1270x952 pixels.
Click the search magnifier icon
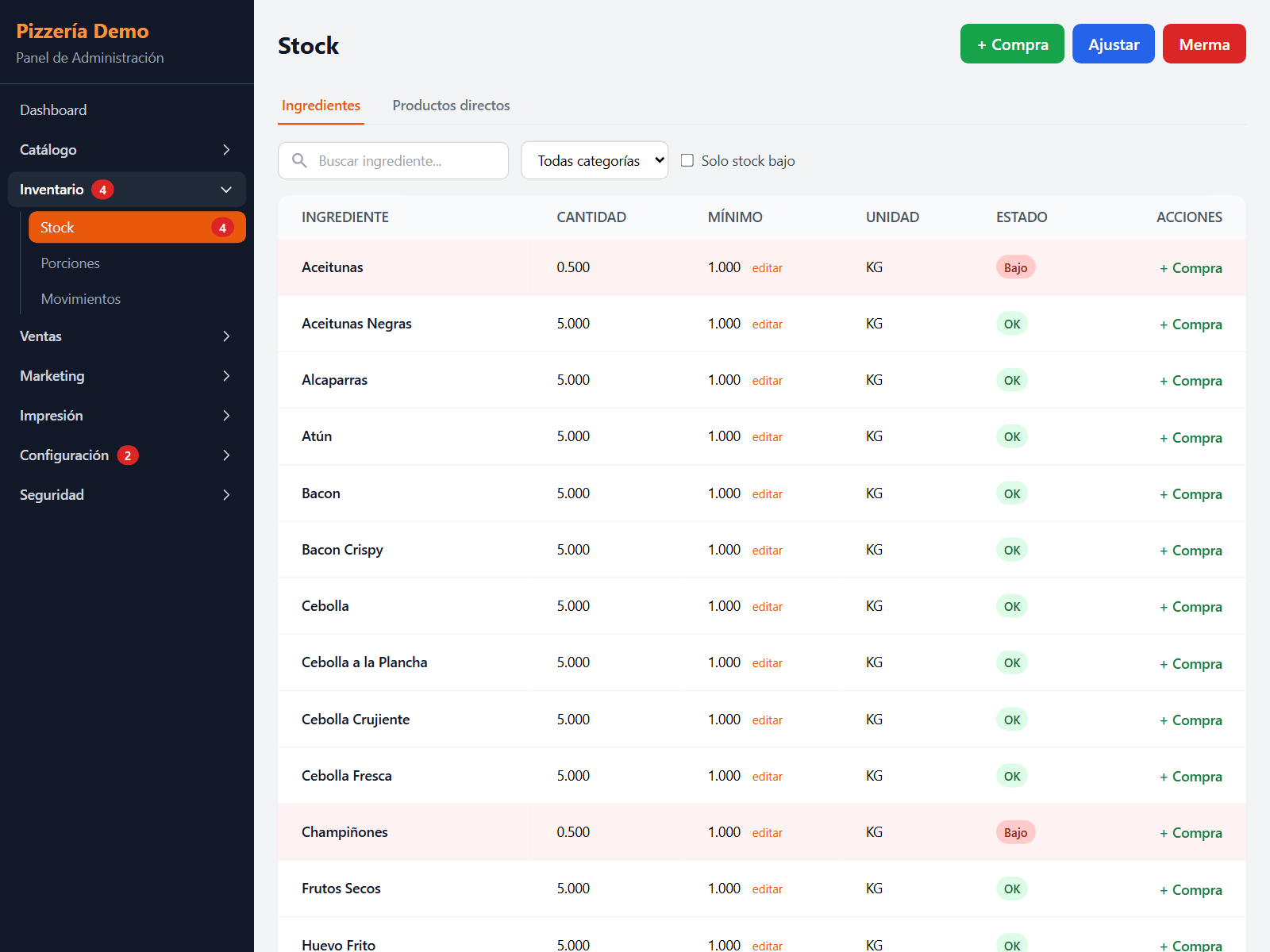[x=299, y=160]
